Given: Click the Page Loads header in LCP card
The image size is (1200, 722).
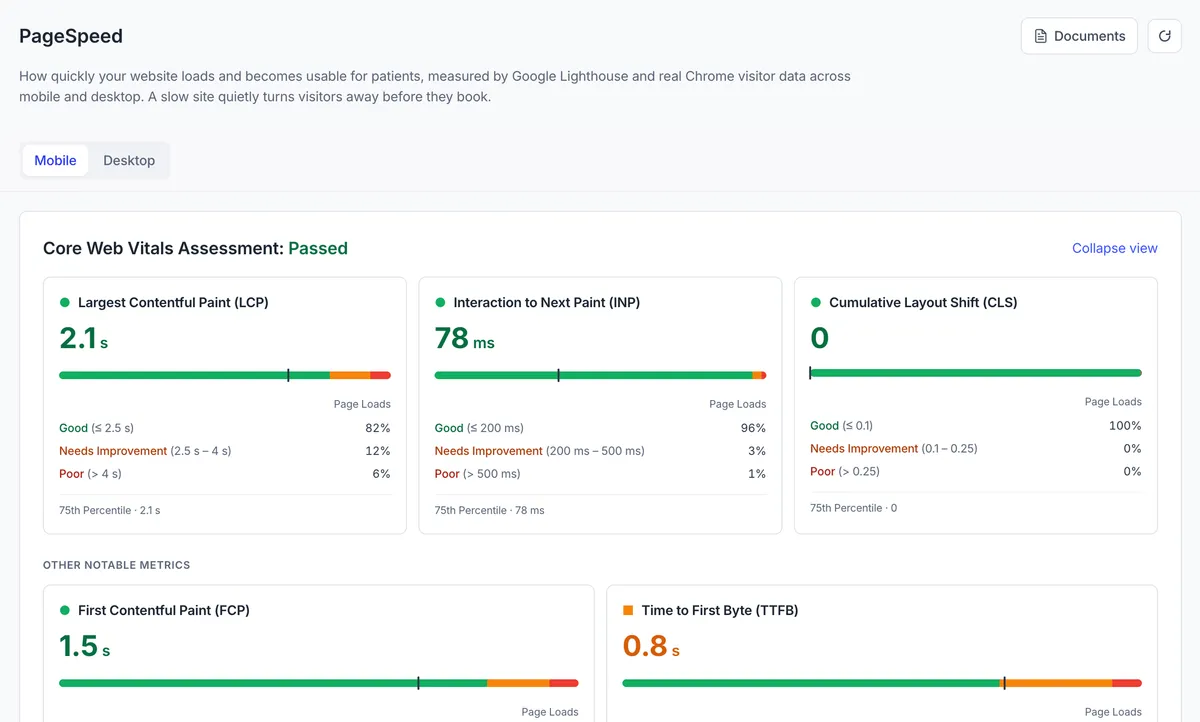Looking at the screenshot, I should click(x=362, y=404).
